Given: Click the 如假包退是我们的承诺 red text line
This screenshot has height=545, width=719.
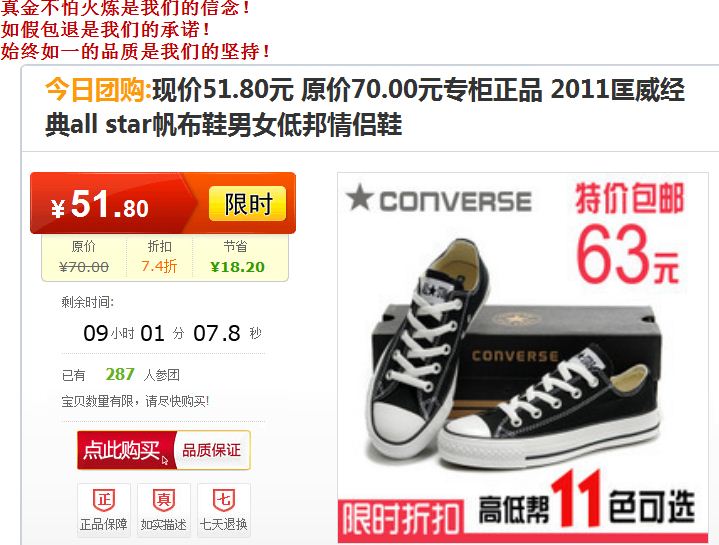Looking at the screenshot, I should click(x=106, y=30).
